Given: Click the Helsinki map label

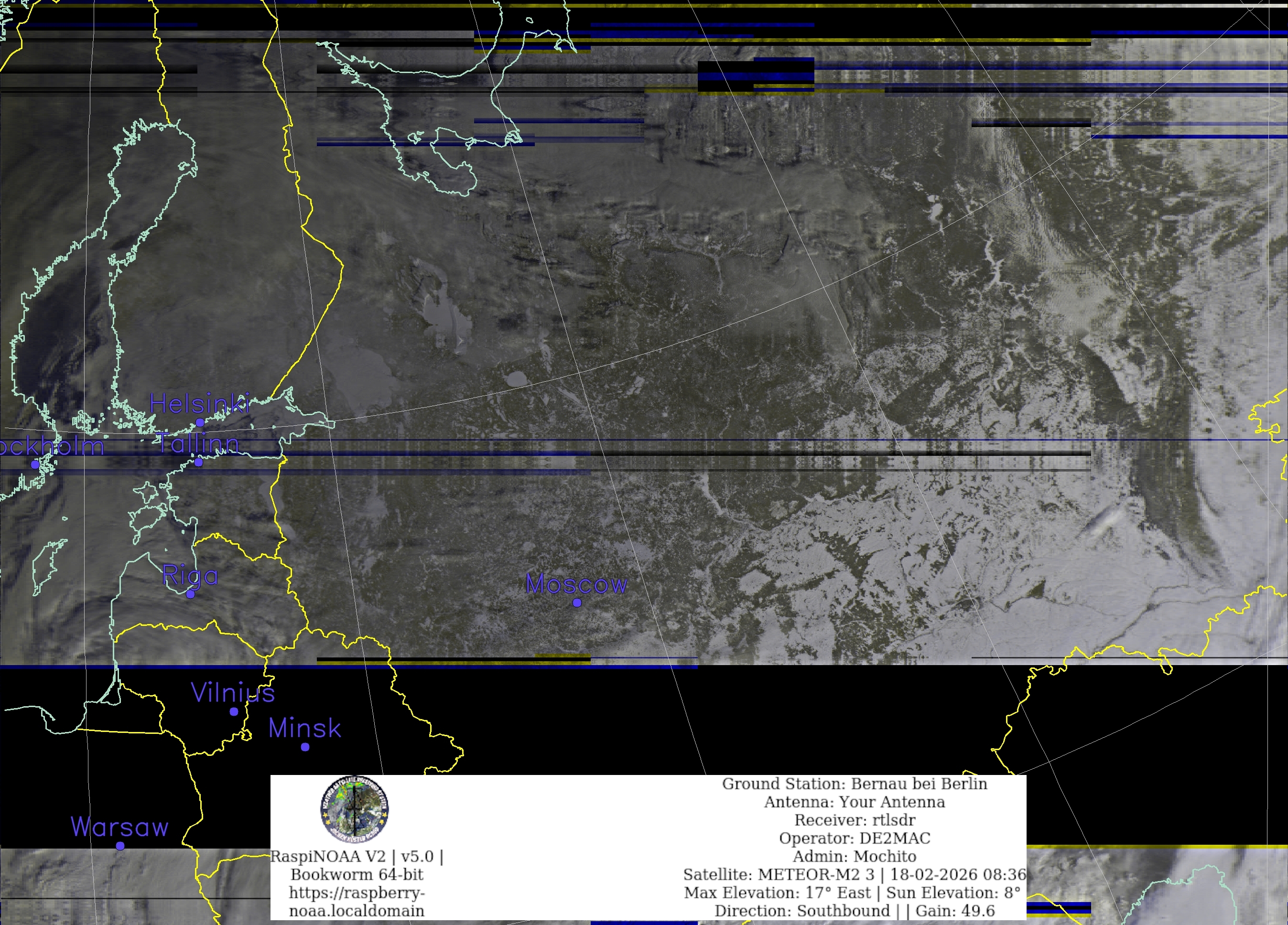Looking at the screenshot, I should 199,404.
